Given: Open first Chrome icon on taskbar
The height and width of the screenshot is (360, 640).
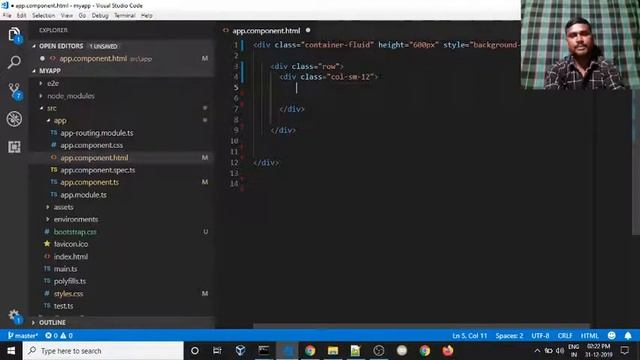Looking at the screenshot, I should pyautogui.click(x=310, y=351).
